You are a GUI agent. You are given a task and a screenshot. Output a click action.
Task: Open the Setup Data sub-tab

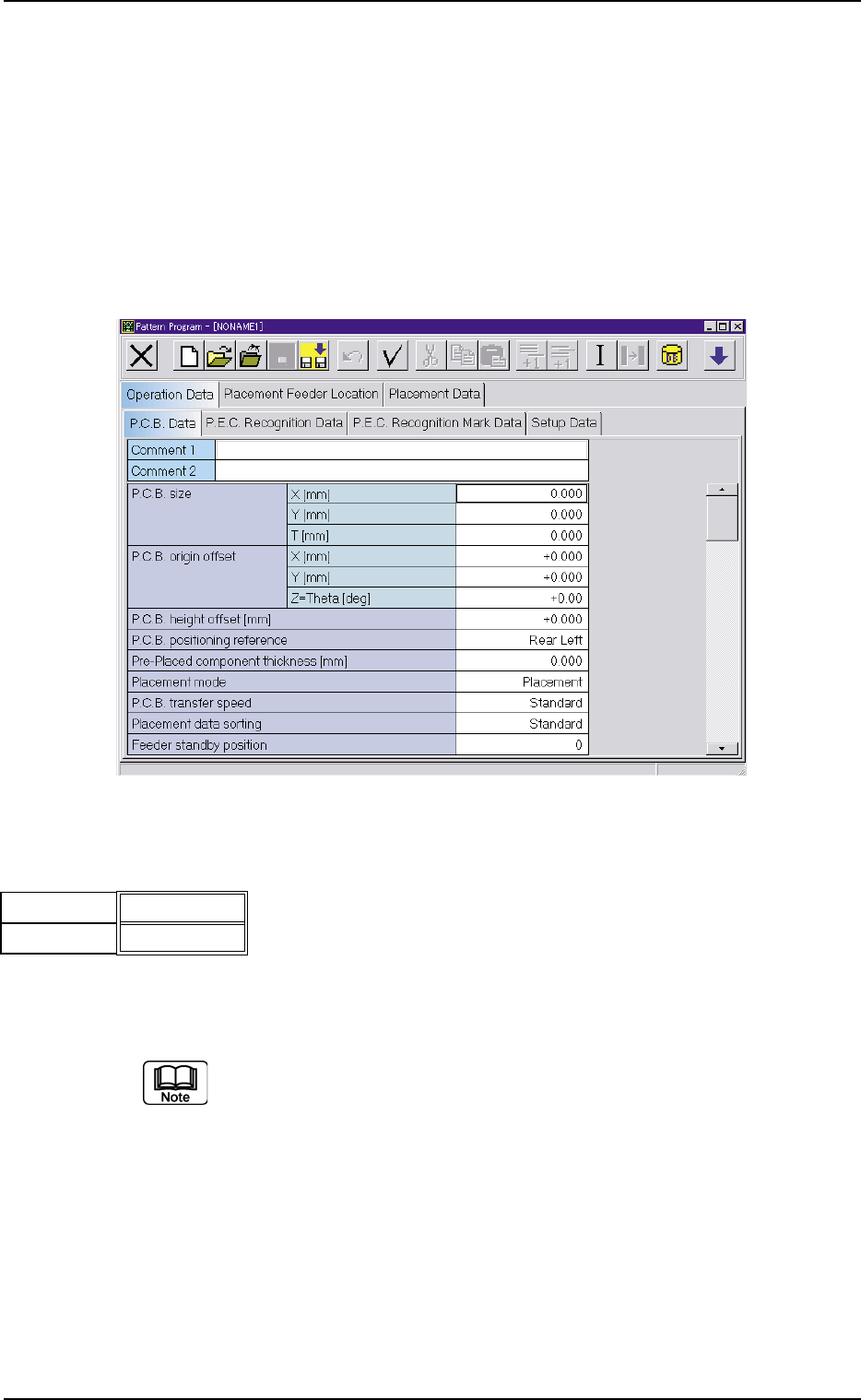[x=564, y=423]
